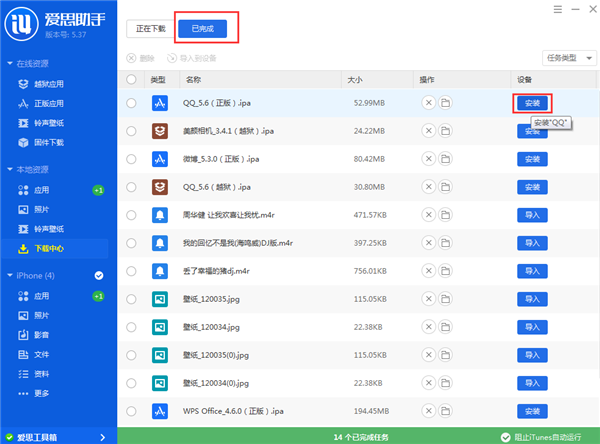Viewport: 600px width, 444px height.
Task: Delete the 微博_5.3.0 download task
Action: [429, 159]
